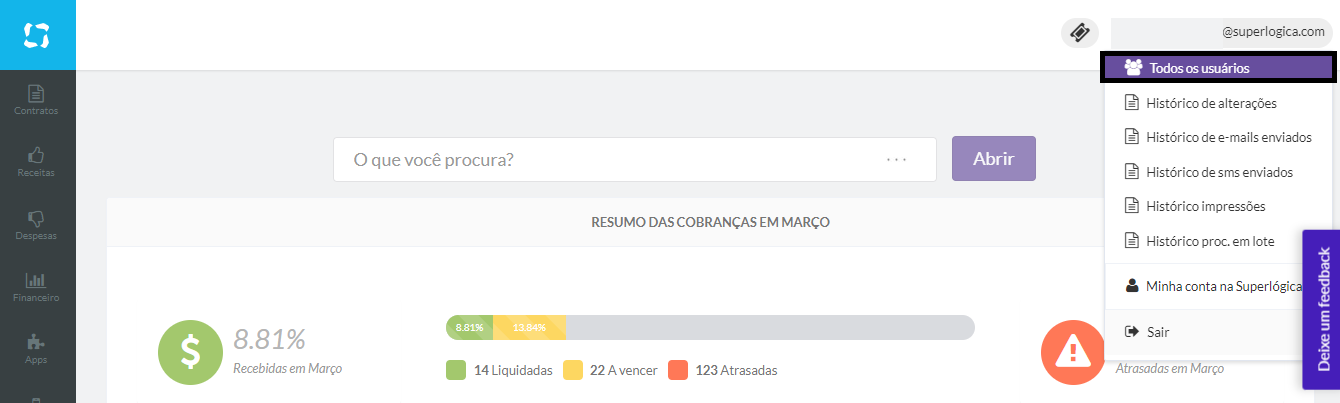Open the Deixe um feedback tab
Screen dimensions: 1340x403
1322,310
